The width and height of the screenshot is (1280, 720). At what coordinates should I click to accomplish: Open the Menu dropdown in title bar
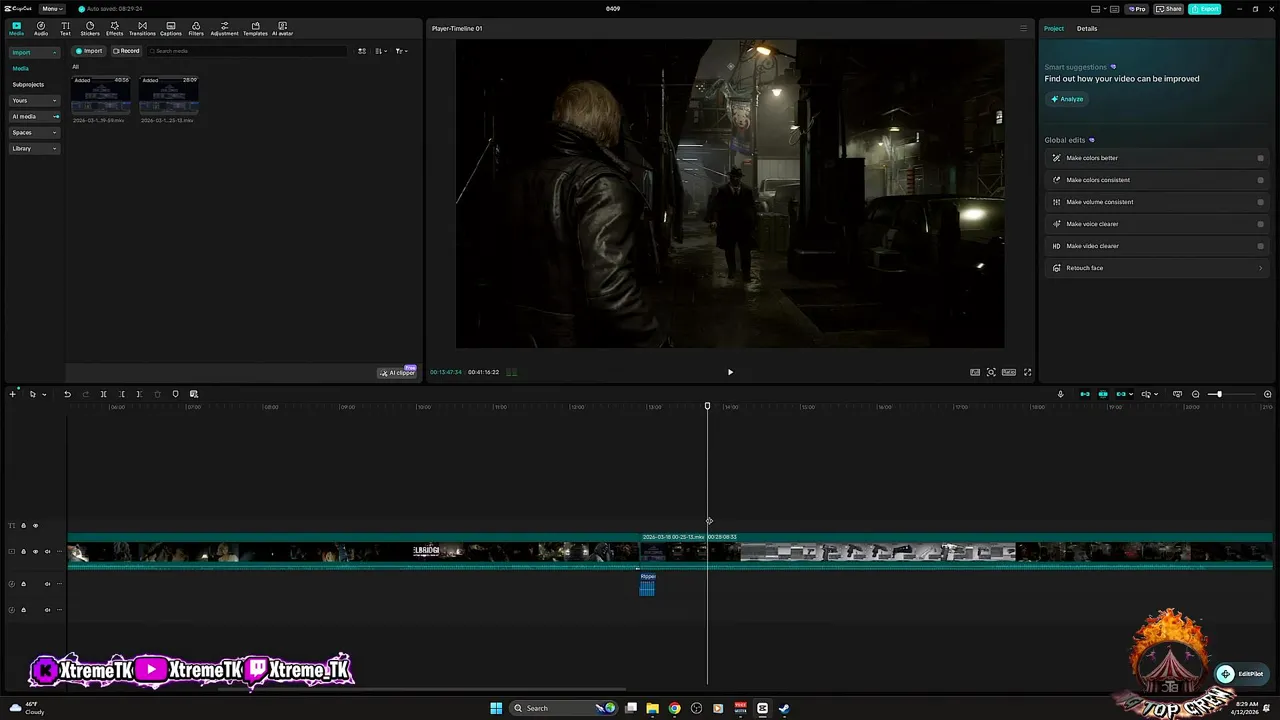[x=52, y=9]
